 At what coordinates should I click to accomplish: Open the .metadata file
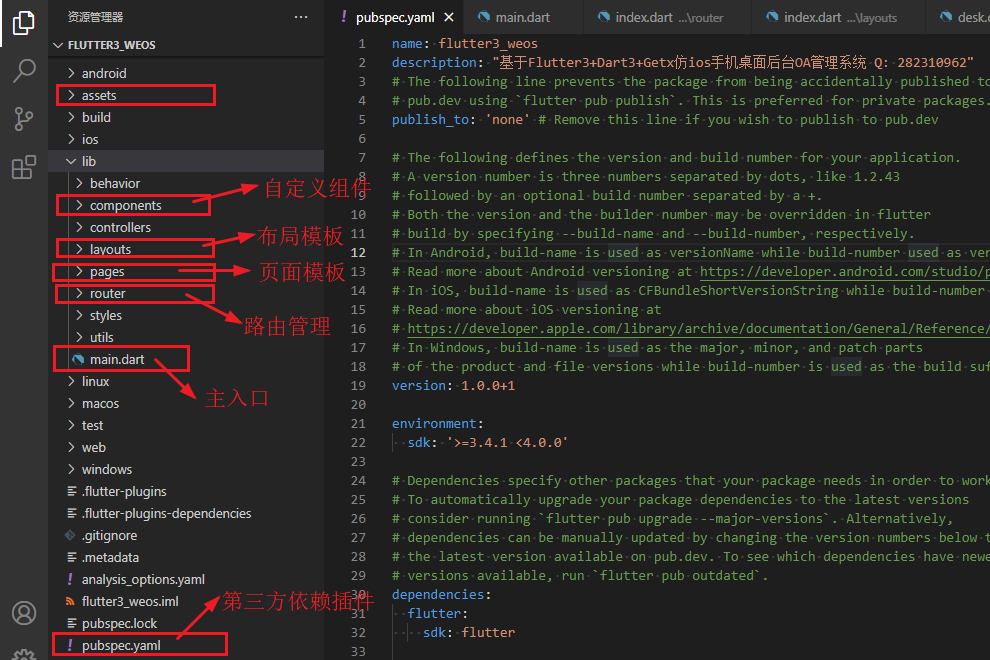tap(187, 558)
